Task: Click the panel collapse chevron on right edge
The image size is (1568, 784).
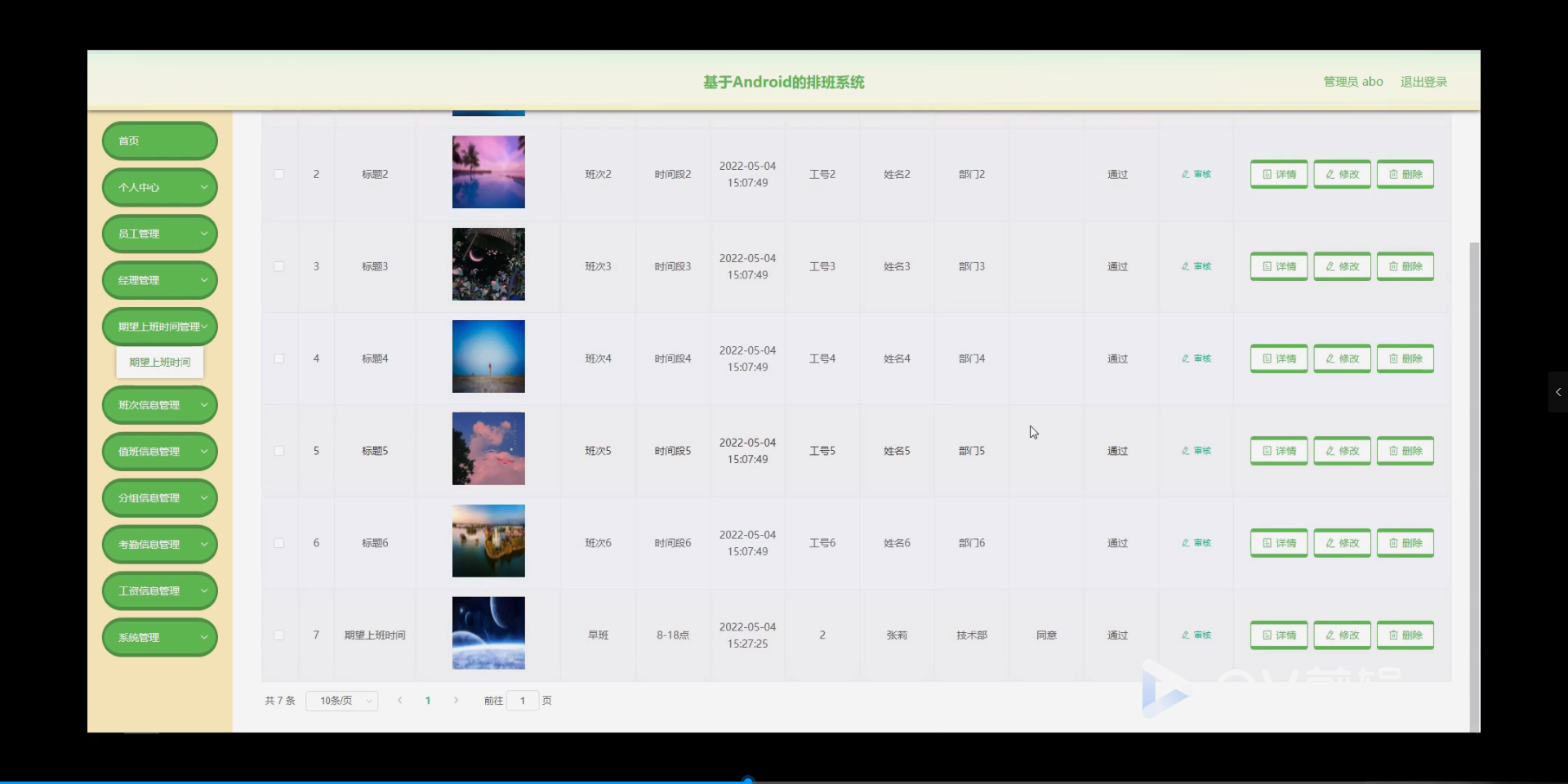Action: (x=1558, y=392)
